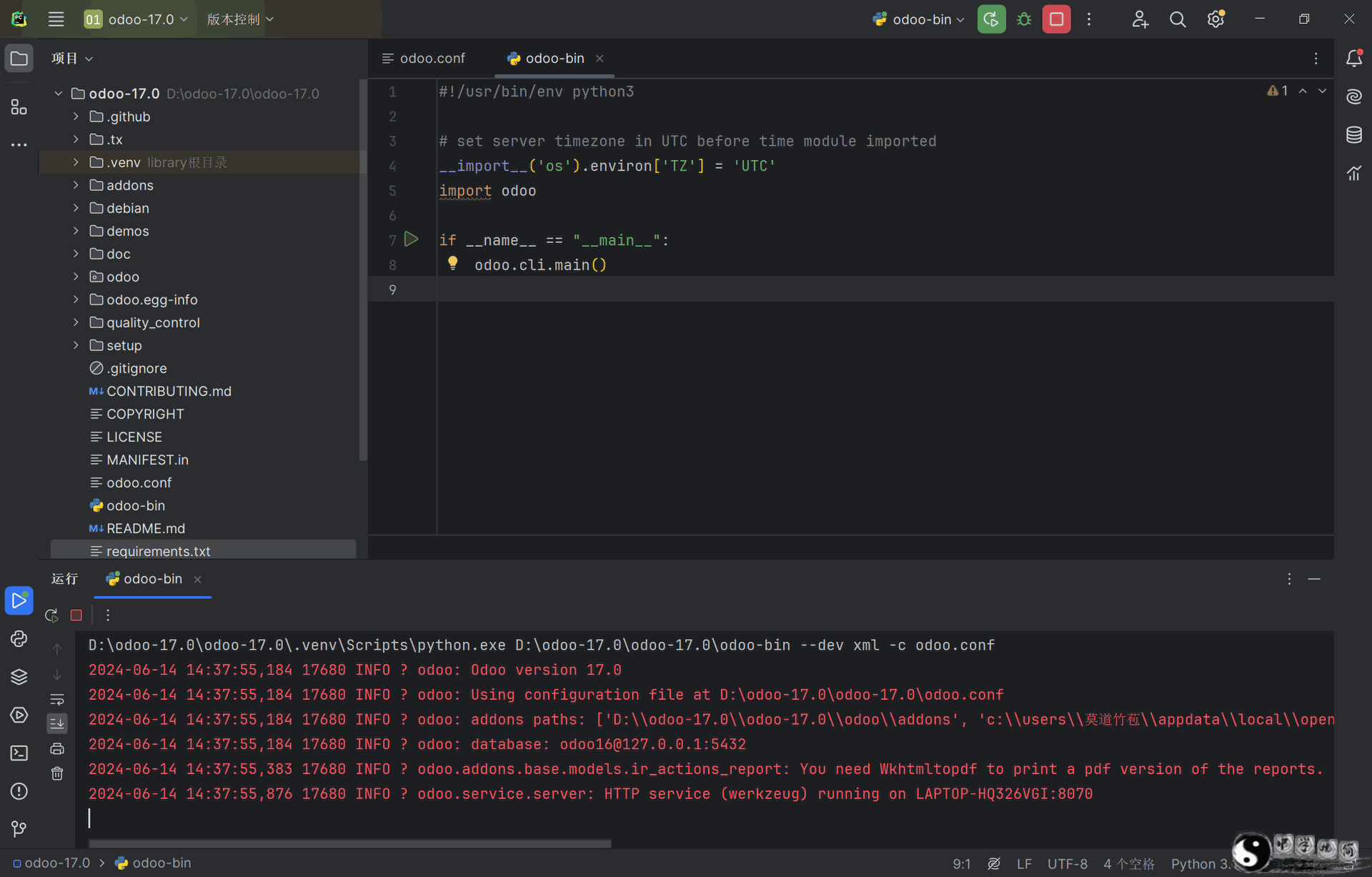Rerun odoo-bin in the Run panel
Viewport: 1372px width, 877px height.
pos(51,615)
